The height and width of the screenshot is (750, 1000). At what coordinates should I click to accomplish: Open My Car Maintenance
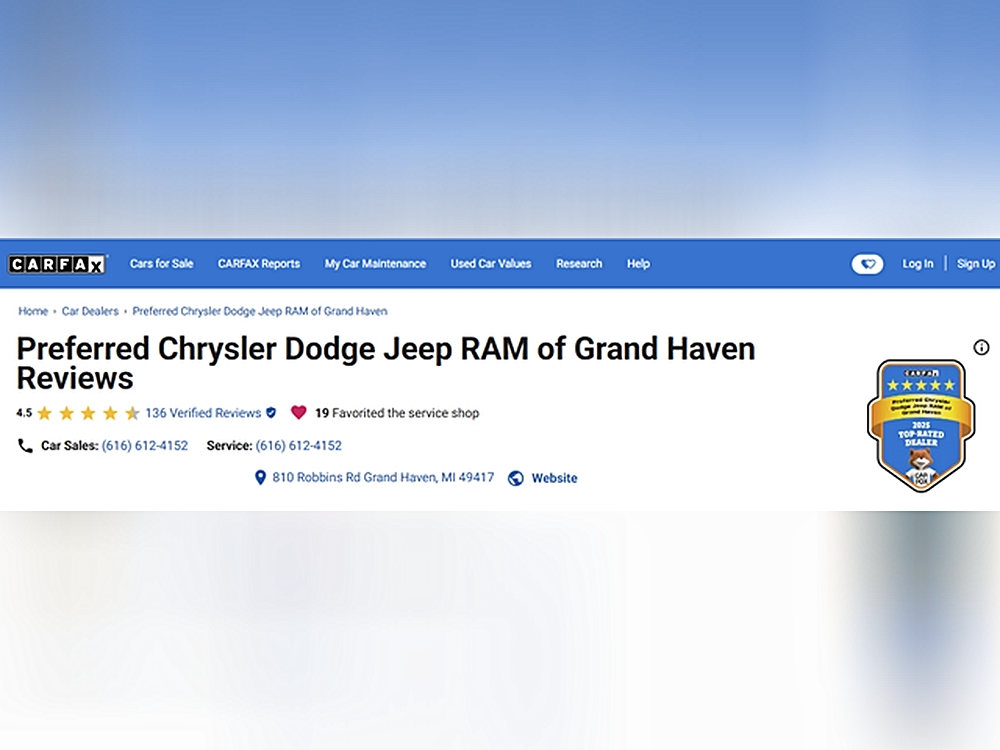[x=375, y=263]
